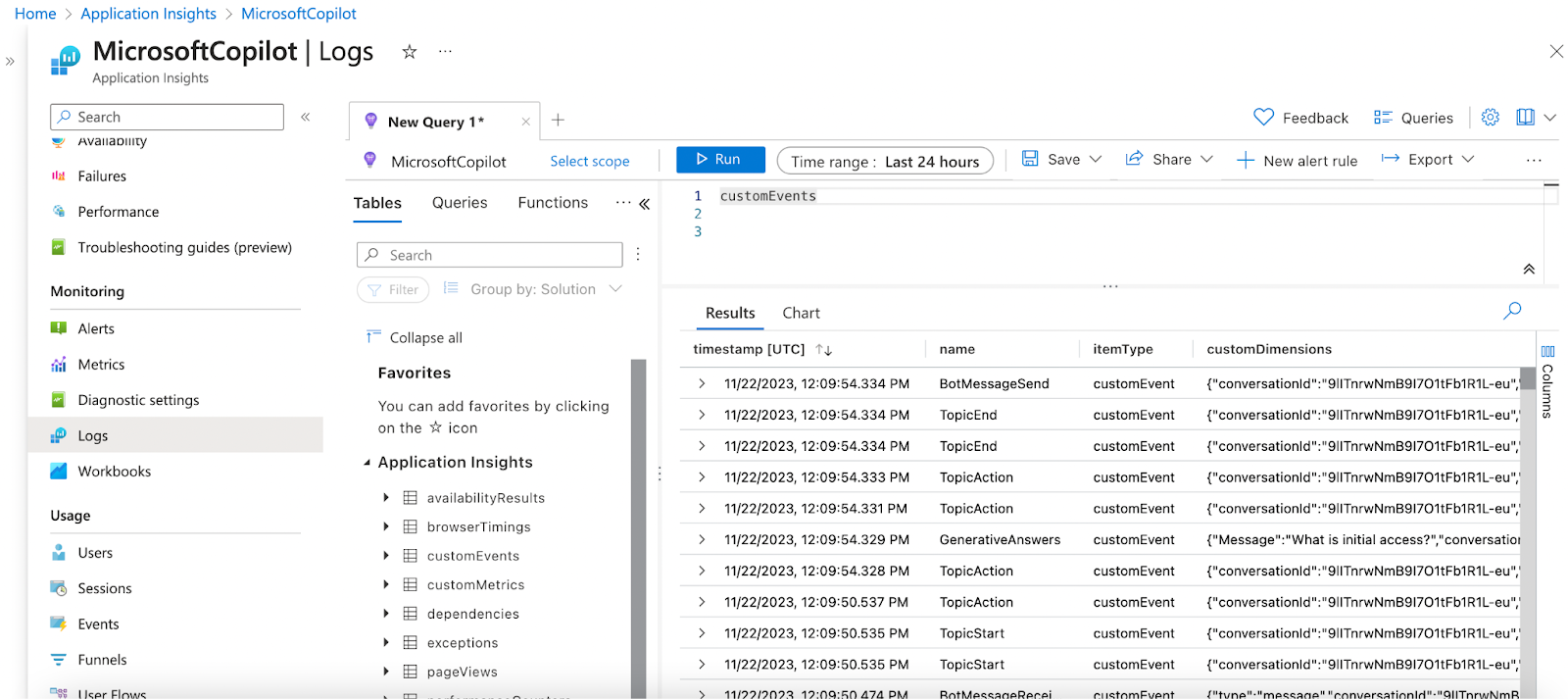Collapse the tables side panel

[645, 204]
